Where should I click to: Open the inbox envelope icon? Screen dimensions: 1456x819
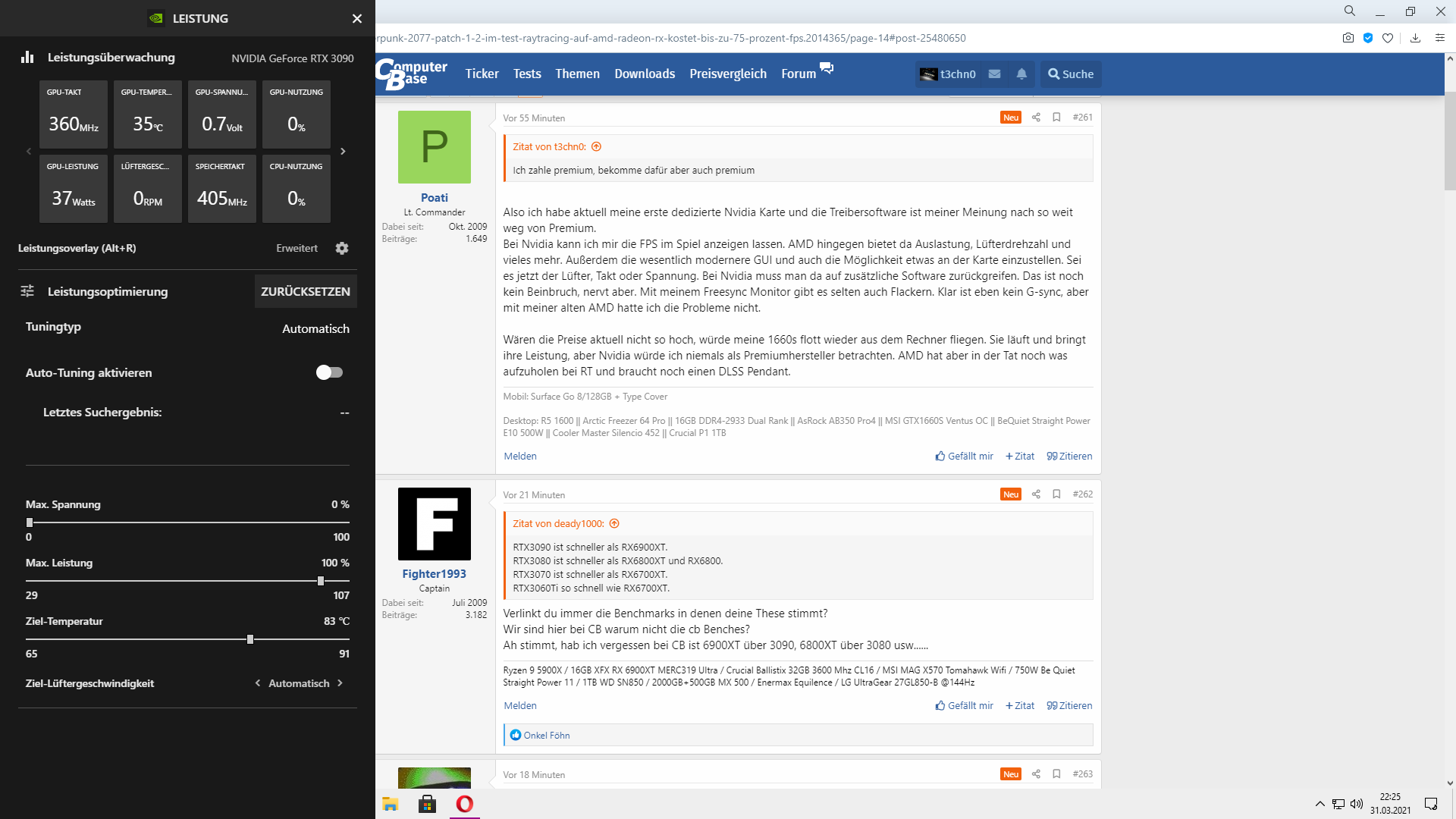994,74
